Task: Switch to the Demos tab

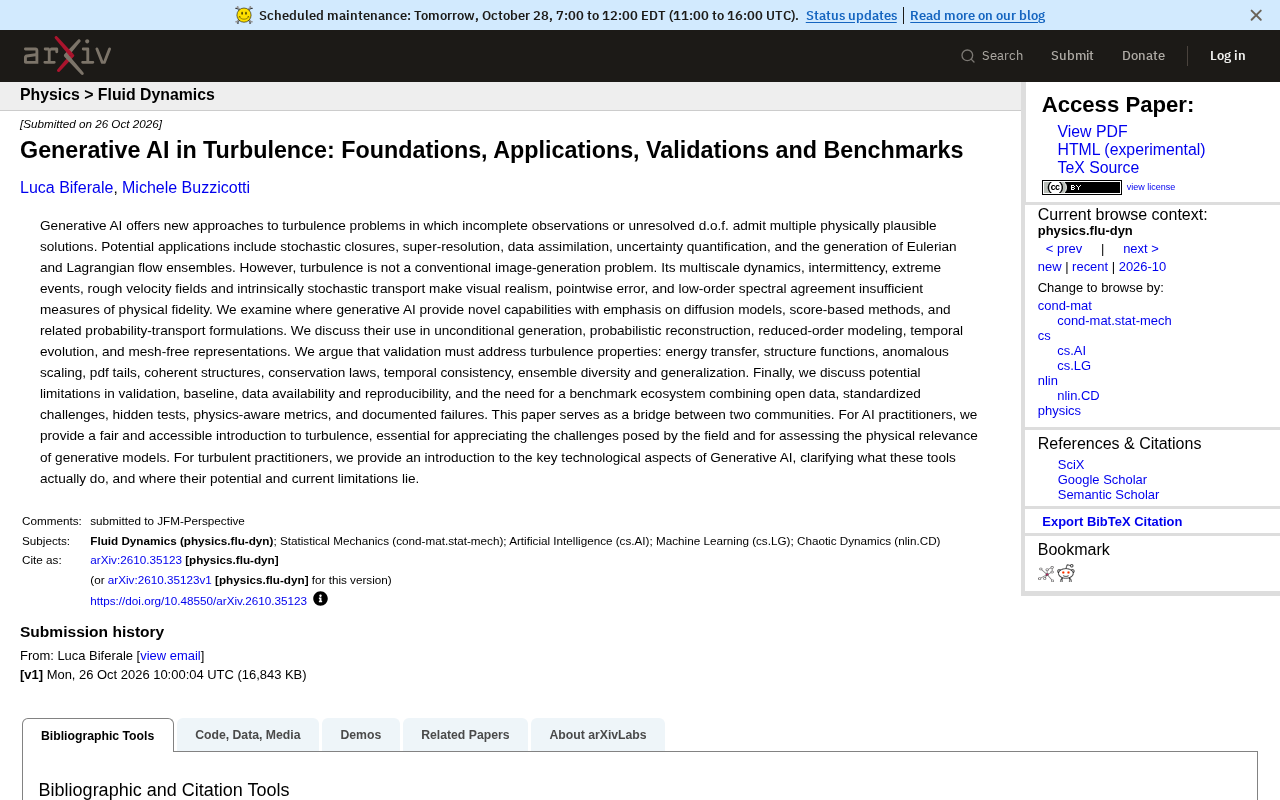Action: pyautogui.click(x=361, y=735)
